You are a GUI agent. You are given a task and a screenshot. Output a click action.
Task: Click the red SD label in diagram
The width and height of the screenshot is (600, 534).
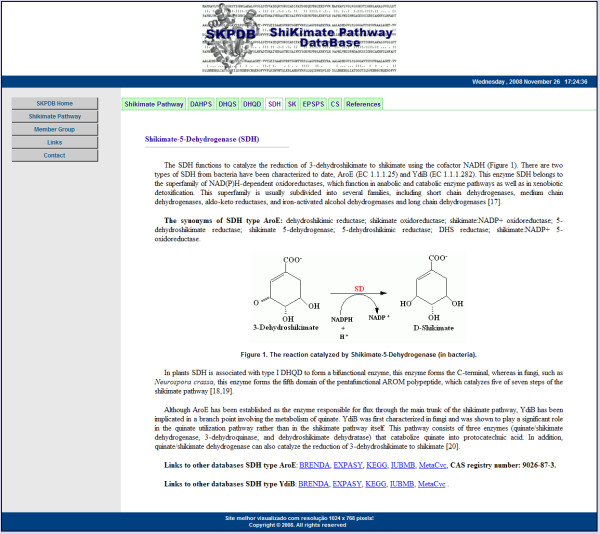359,288
